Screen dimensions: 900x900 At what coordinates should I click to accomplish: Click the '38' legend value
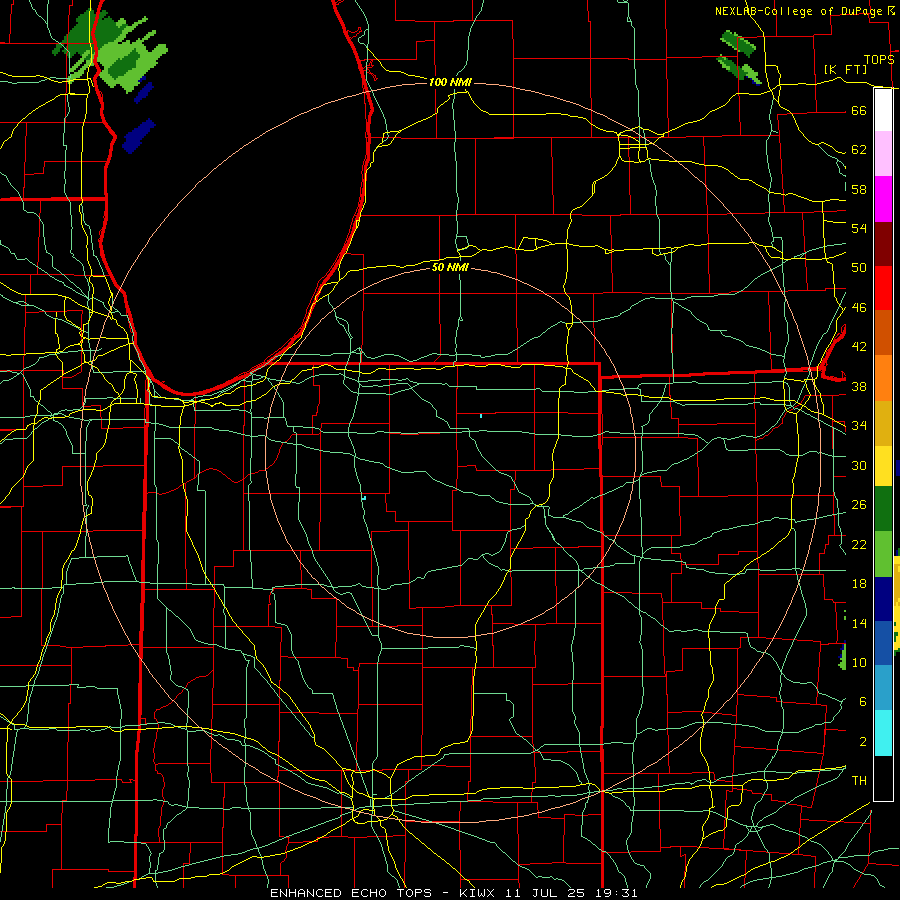tap(859, 386)
